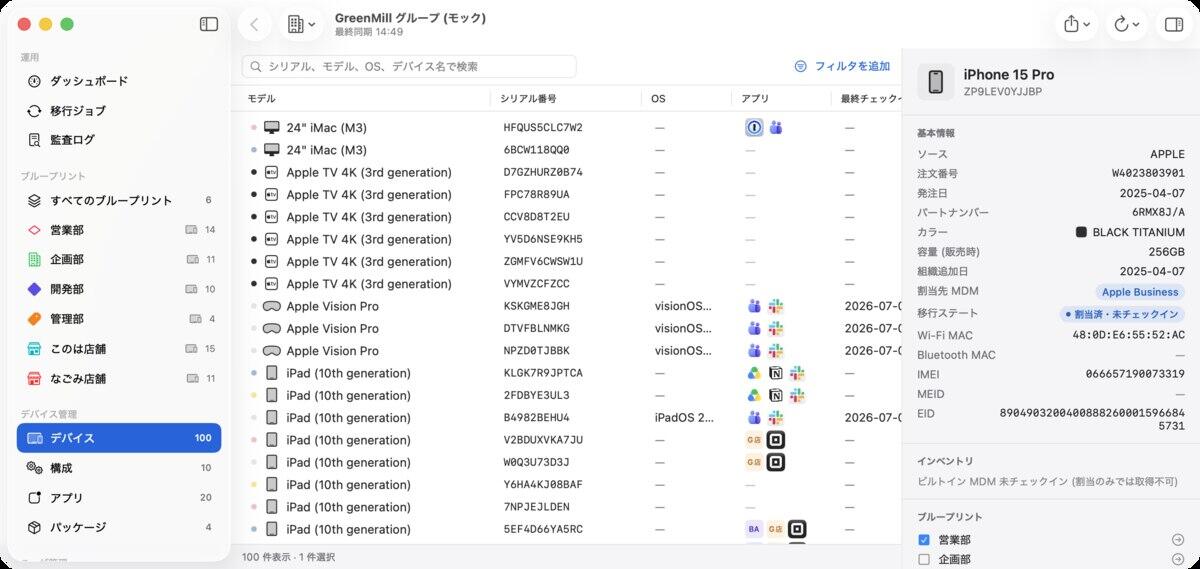Image resolution: width=1200 pixels, height=569 pixels.
Task: Open ダッシュボード in the sidebar
Action: (x=119, y=81)
